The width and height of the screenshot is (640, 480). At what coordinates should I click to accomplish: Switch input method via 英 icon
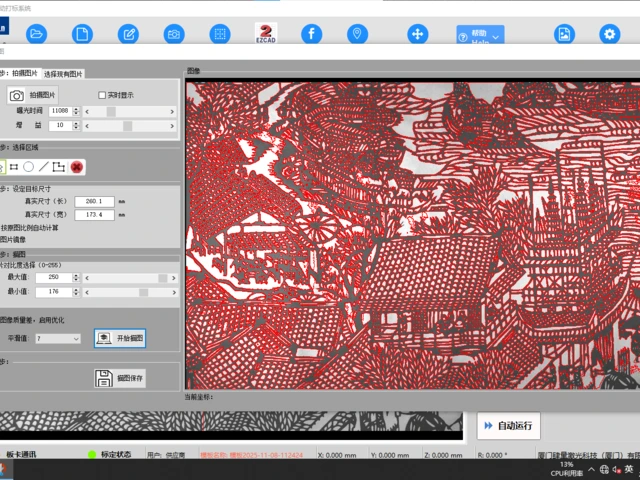point(629,469)
